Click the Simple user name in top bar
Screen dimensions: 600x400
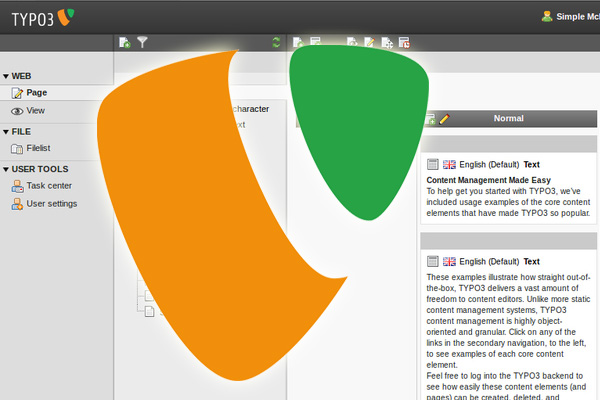coord(578,16)
